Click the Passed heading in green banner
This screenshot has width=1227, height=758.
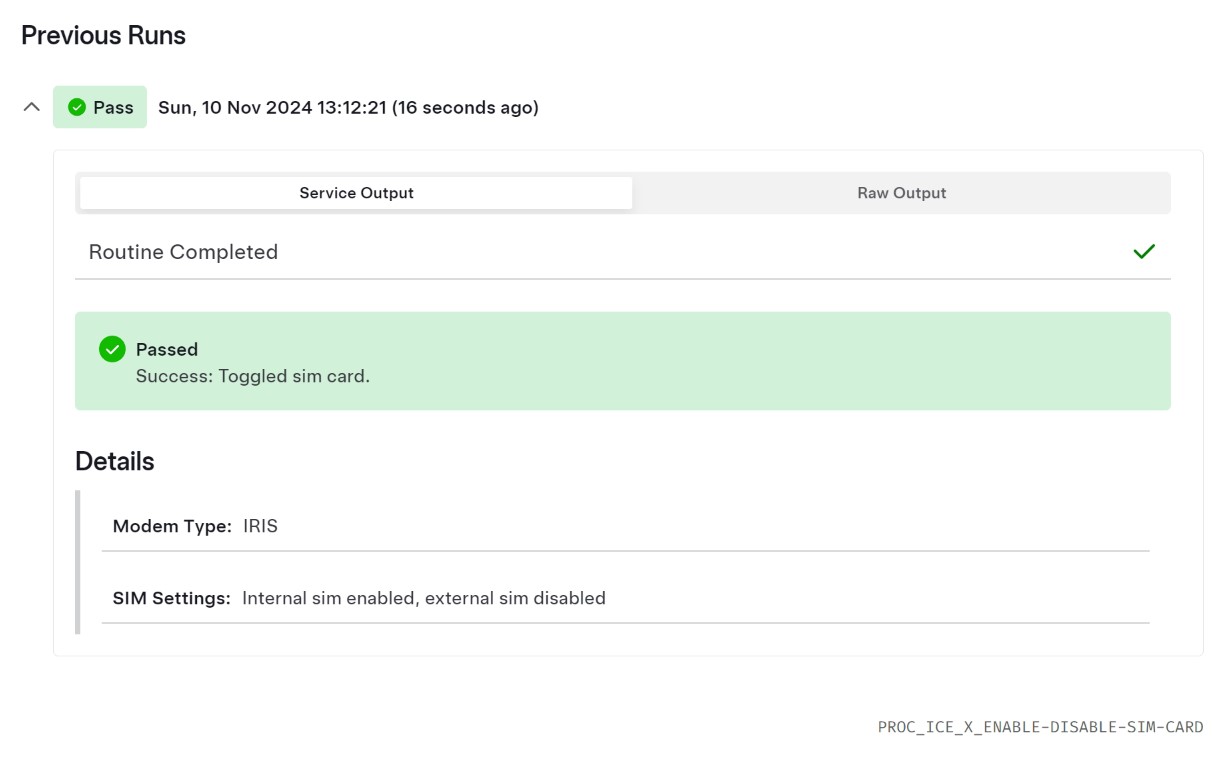coord(167,349)
